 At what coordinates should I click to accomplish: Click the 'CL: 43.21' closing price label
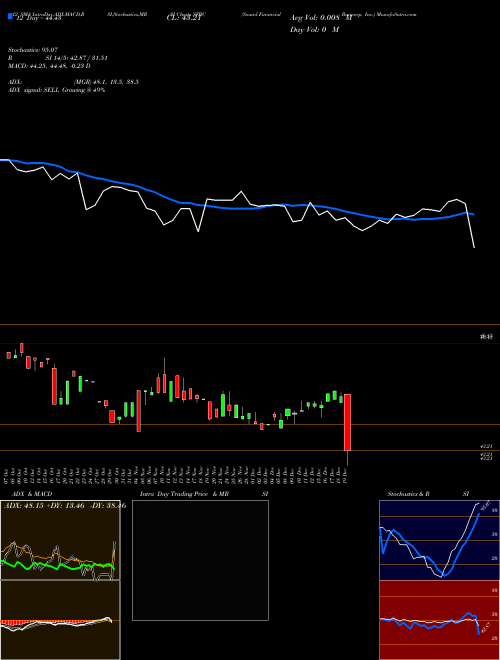pyautogui.click(x=183, y=18)
